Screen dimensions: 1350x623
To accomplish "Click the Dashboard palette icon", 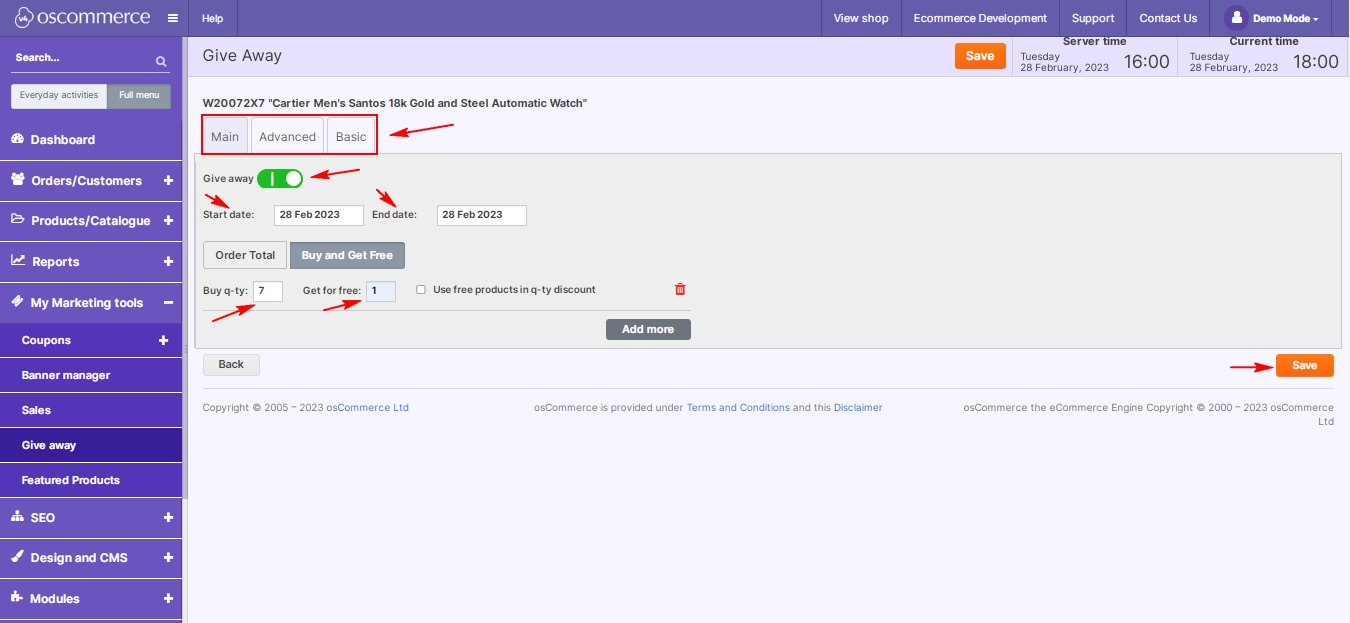I will point(17,139).
